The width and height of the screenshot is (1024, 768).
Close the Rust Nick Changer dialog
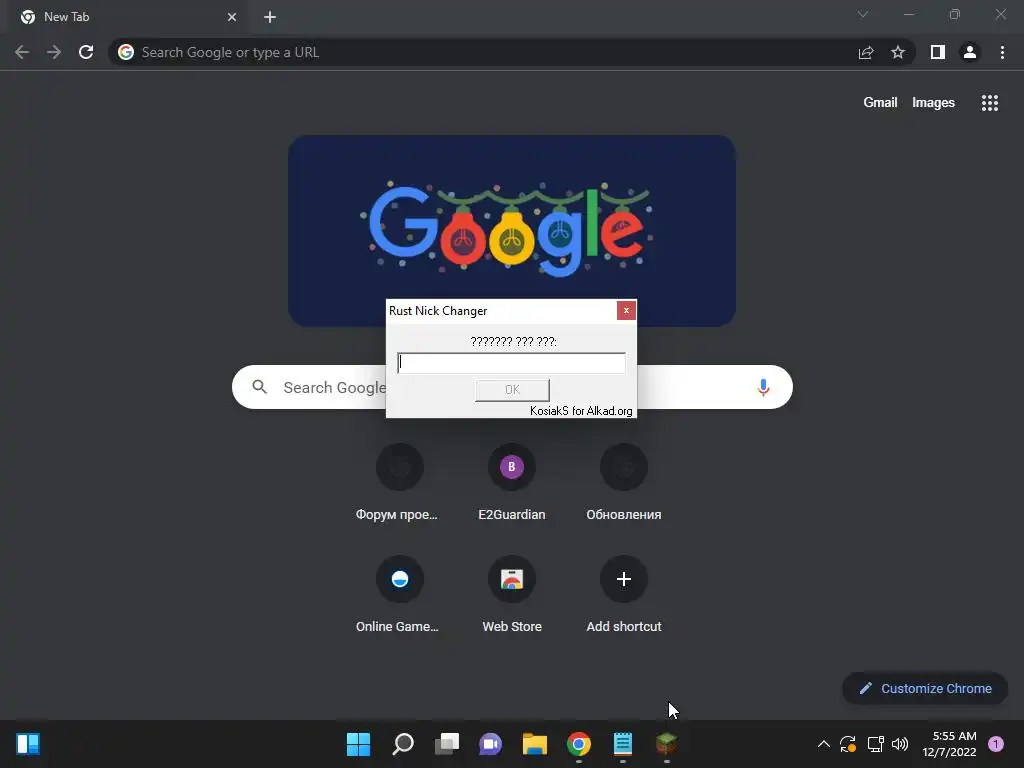pos(626,310)
